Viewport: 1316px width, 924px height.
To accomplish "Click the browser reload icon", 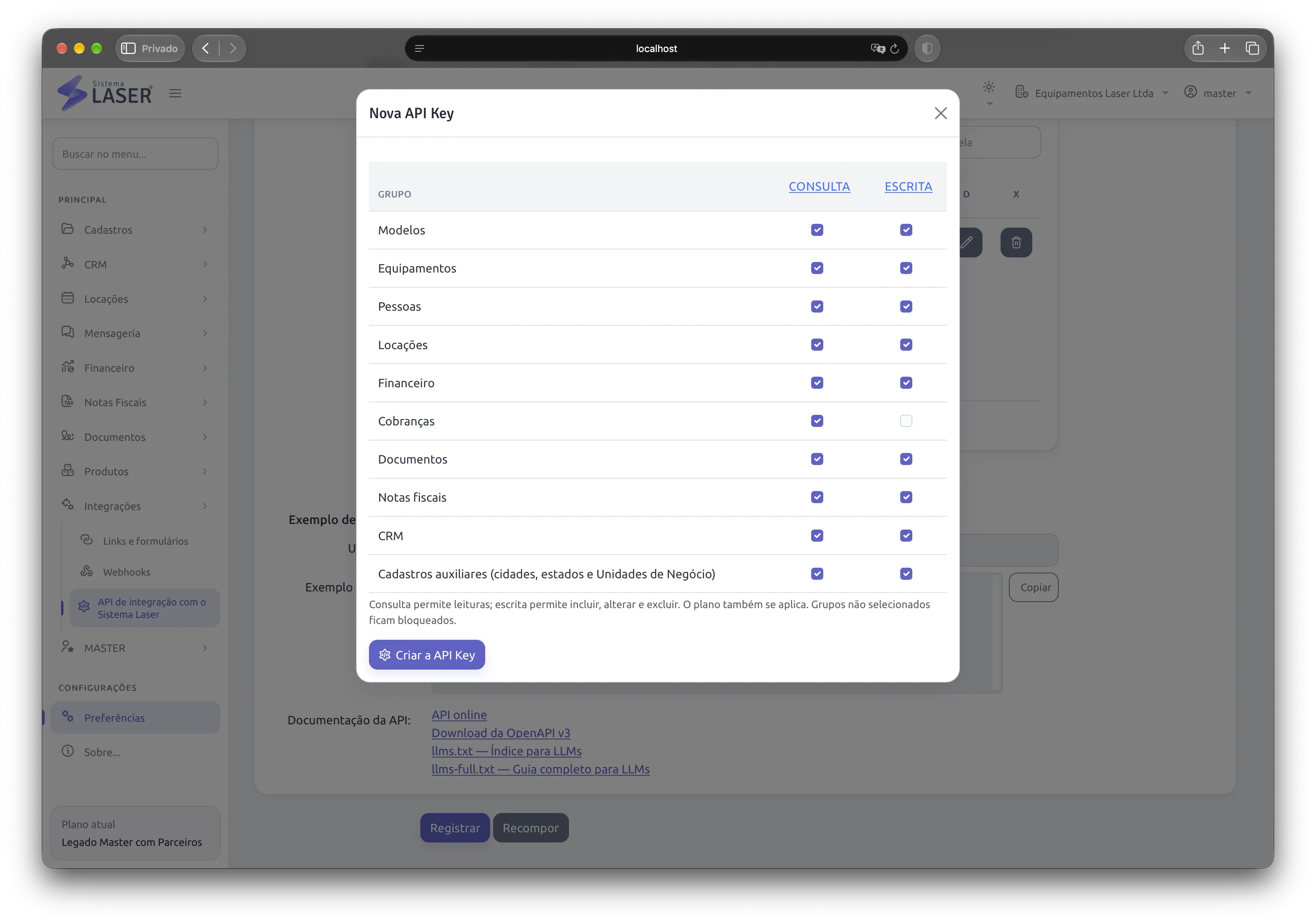I will [894, 48].
